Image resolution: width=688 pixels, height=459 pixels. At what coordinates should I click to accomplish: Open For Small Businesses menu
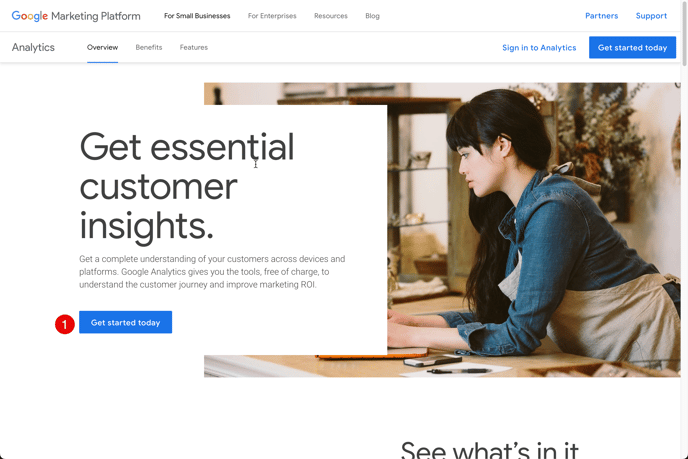[x=197, y=16]
